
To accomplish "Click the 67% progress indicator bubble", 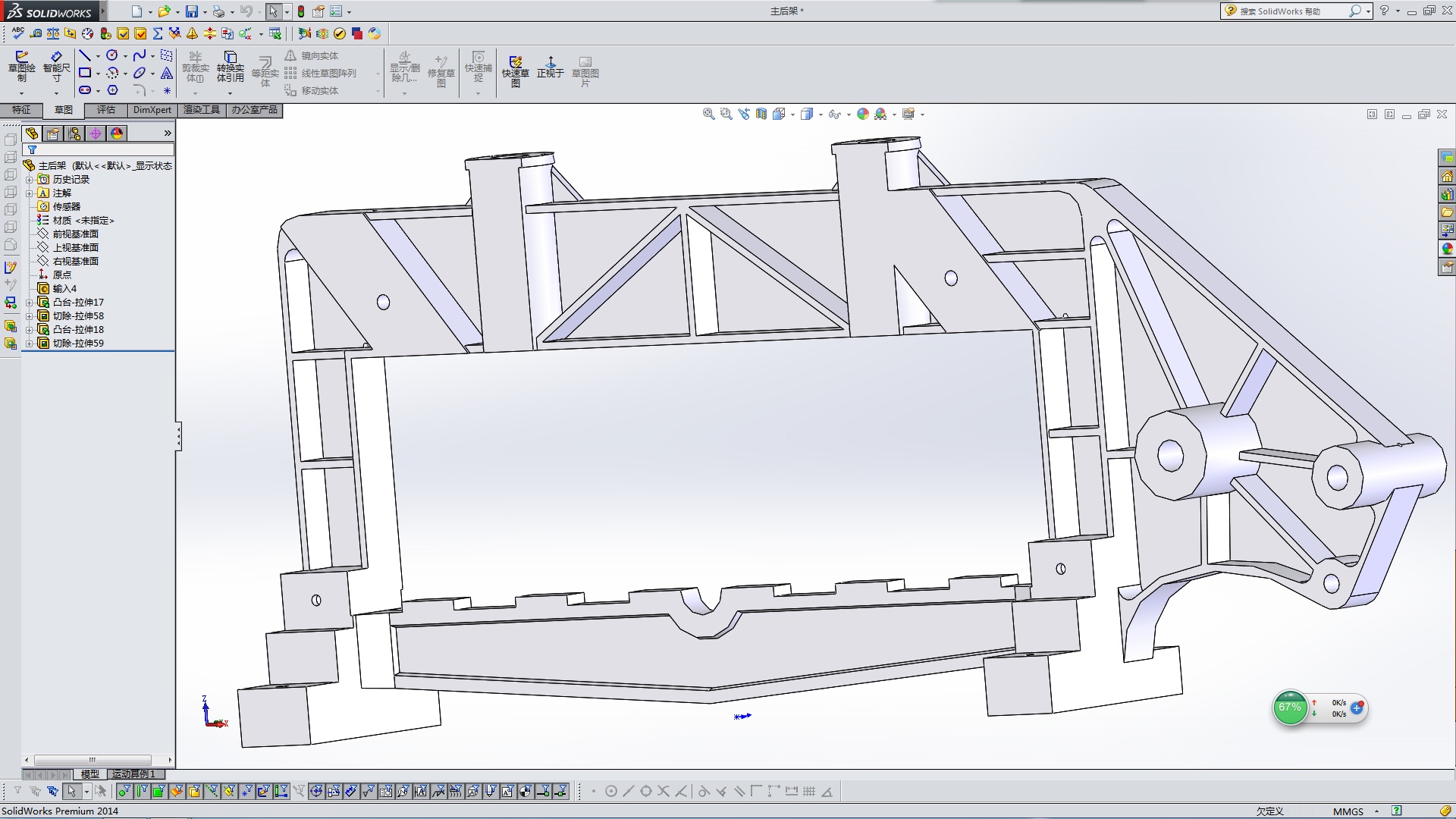I will click(x=1291, y=707).
